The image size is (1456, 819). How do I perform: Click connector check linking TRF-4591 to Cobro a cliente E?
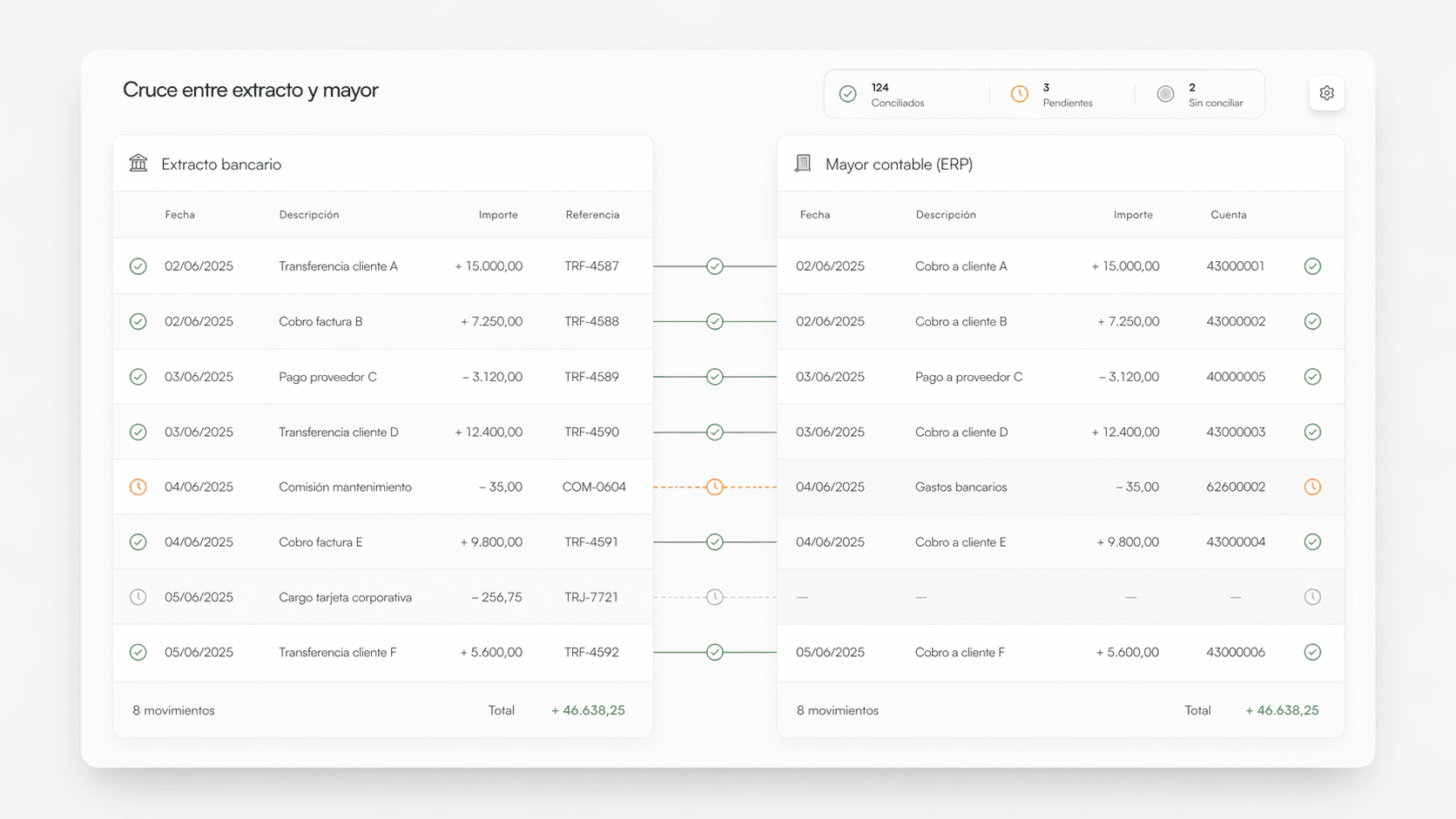(x=714, y=542)
